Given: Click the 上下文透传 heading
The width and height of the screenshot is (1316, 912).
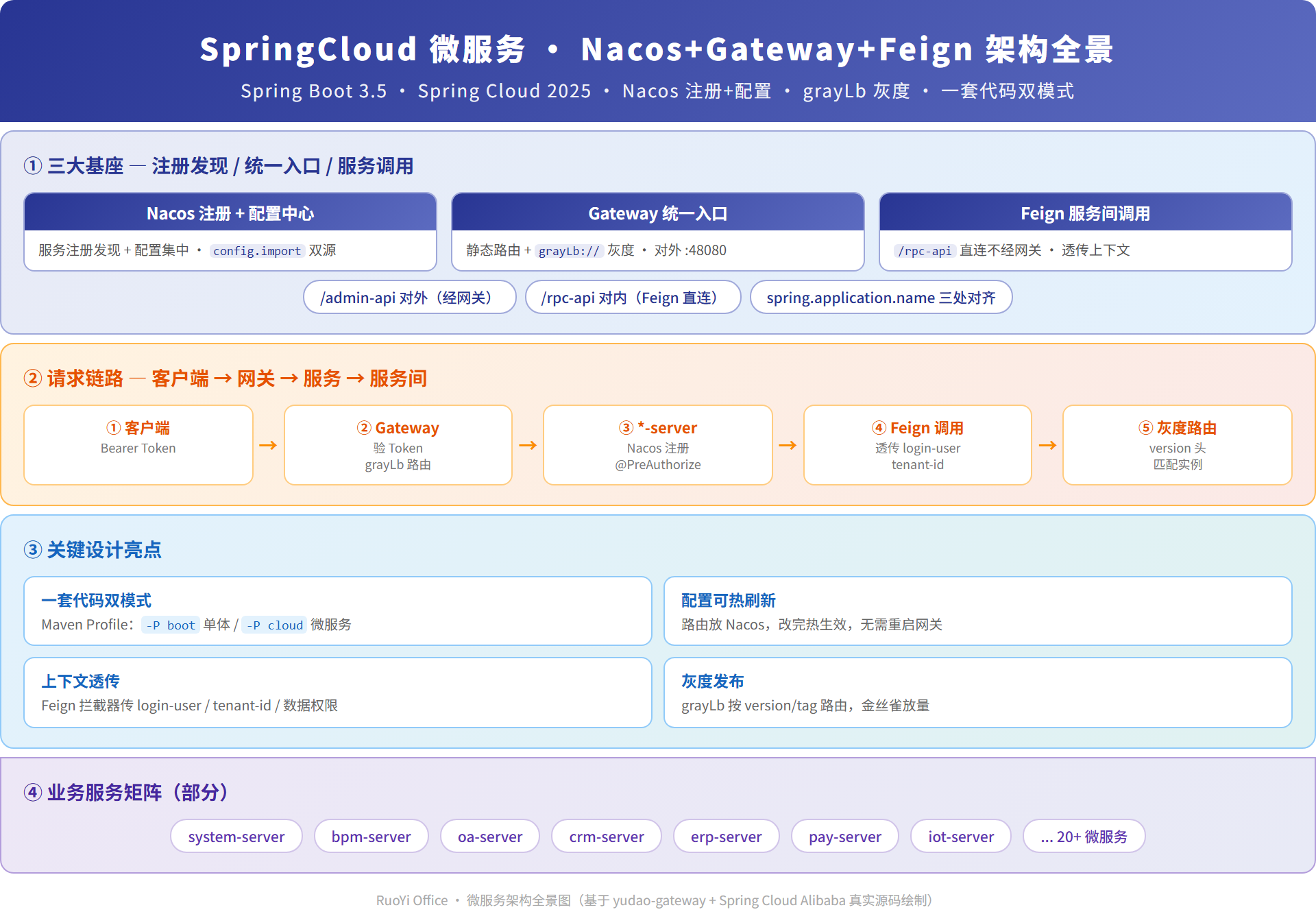Looking at the screenshot, I should click(x=81, y=682).
